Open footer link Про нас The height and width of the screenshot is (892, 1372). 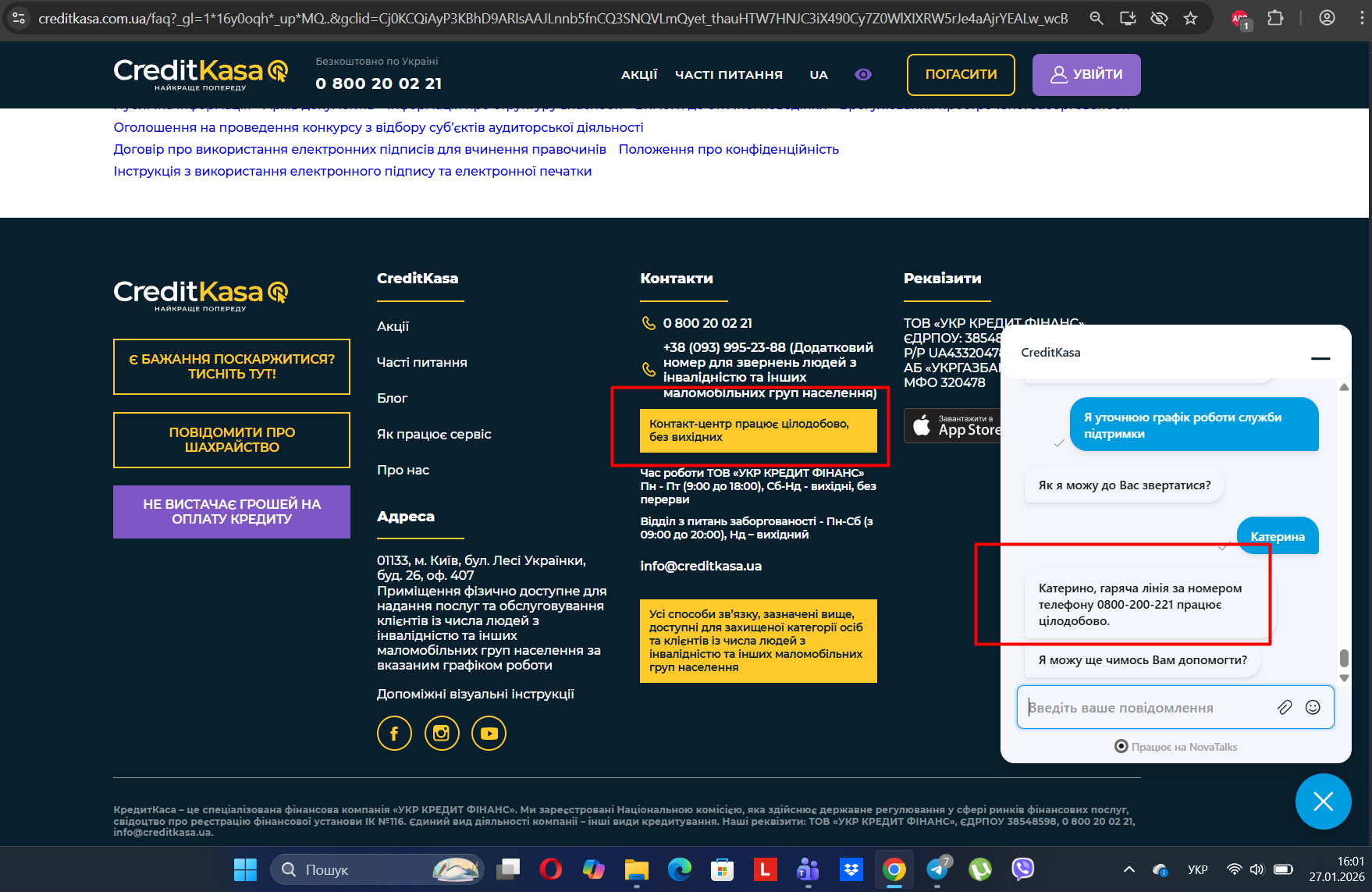pyautogui.click(x=403, y=470)
